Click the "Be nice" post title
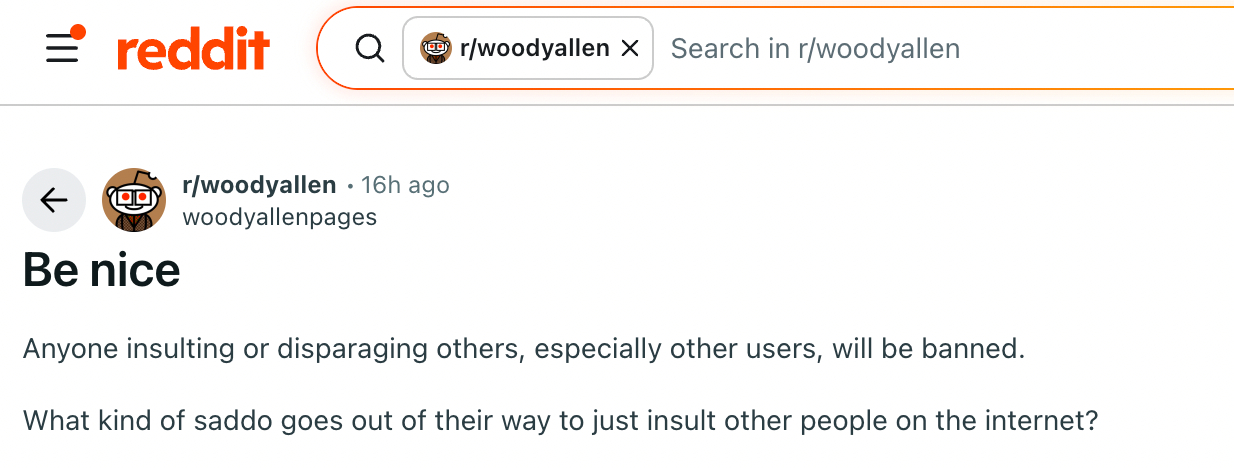Viewport: 1234px width, 468px height. [x=101, y=270]
